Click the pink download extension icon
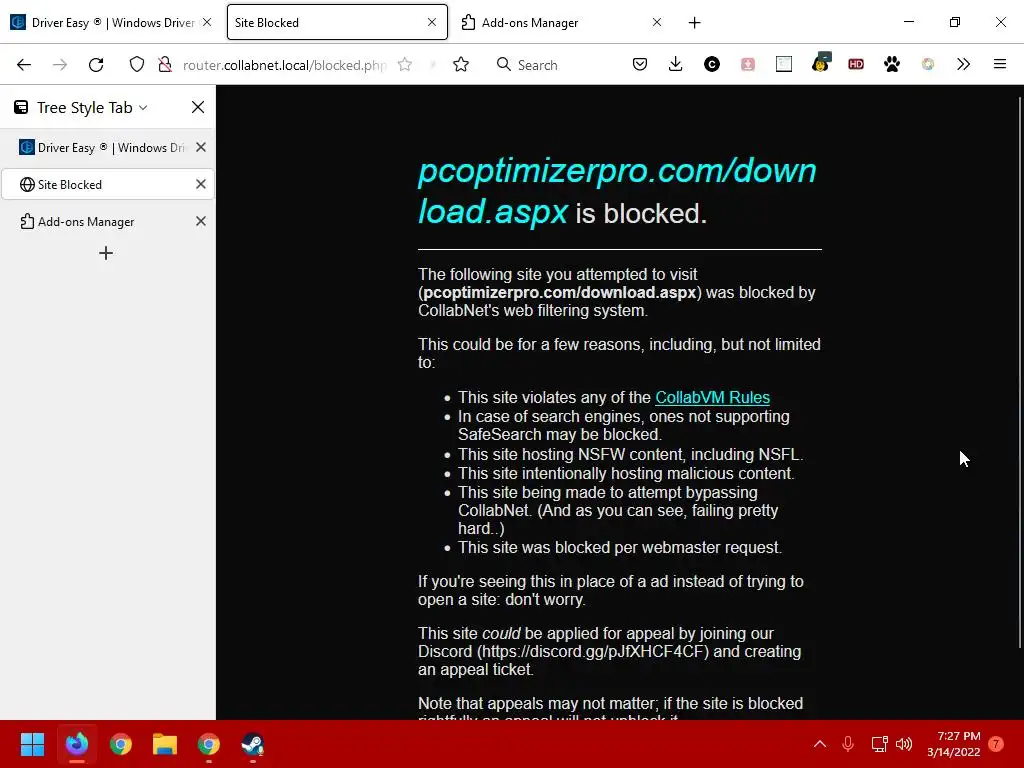 [x=748, y=64]
